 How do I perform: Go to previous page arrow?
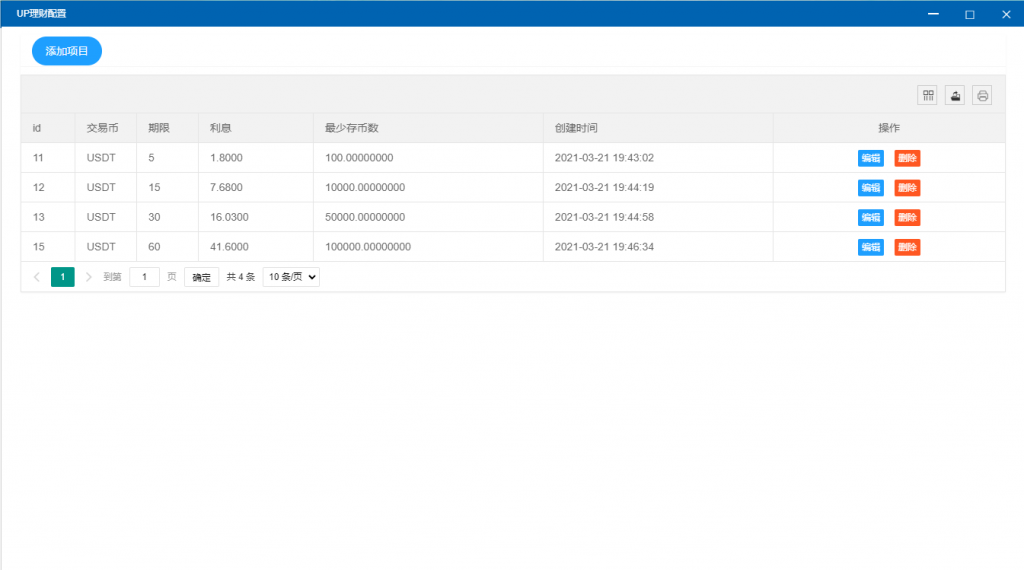click(37, 277)
